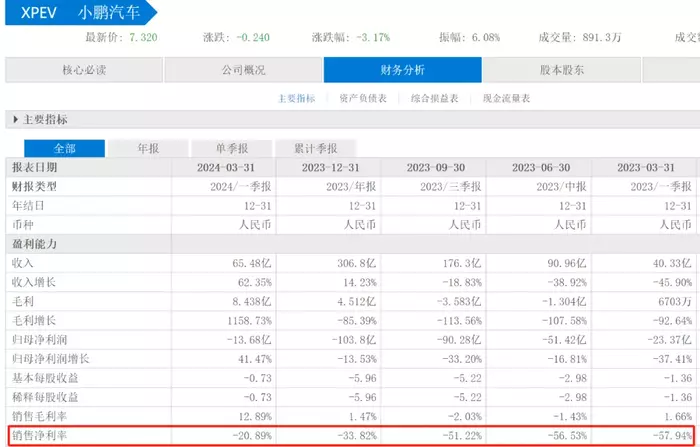
Task: Show 累计季报 reports
Action: tap(315, 147)
